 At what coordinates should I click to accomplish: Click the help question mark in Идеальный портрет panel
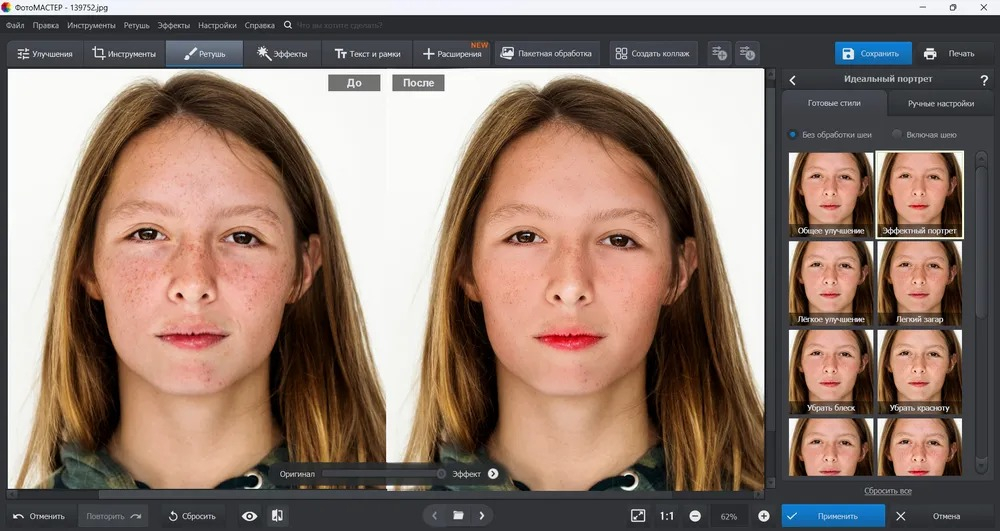coord(984,80)
